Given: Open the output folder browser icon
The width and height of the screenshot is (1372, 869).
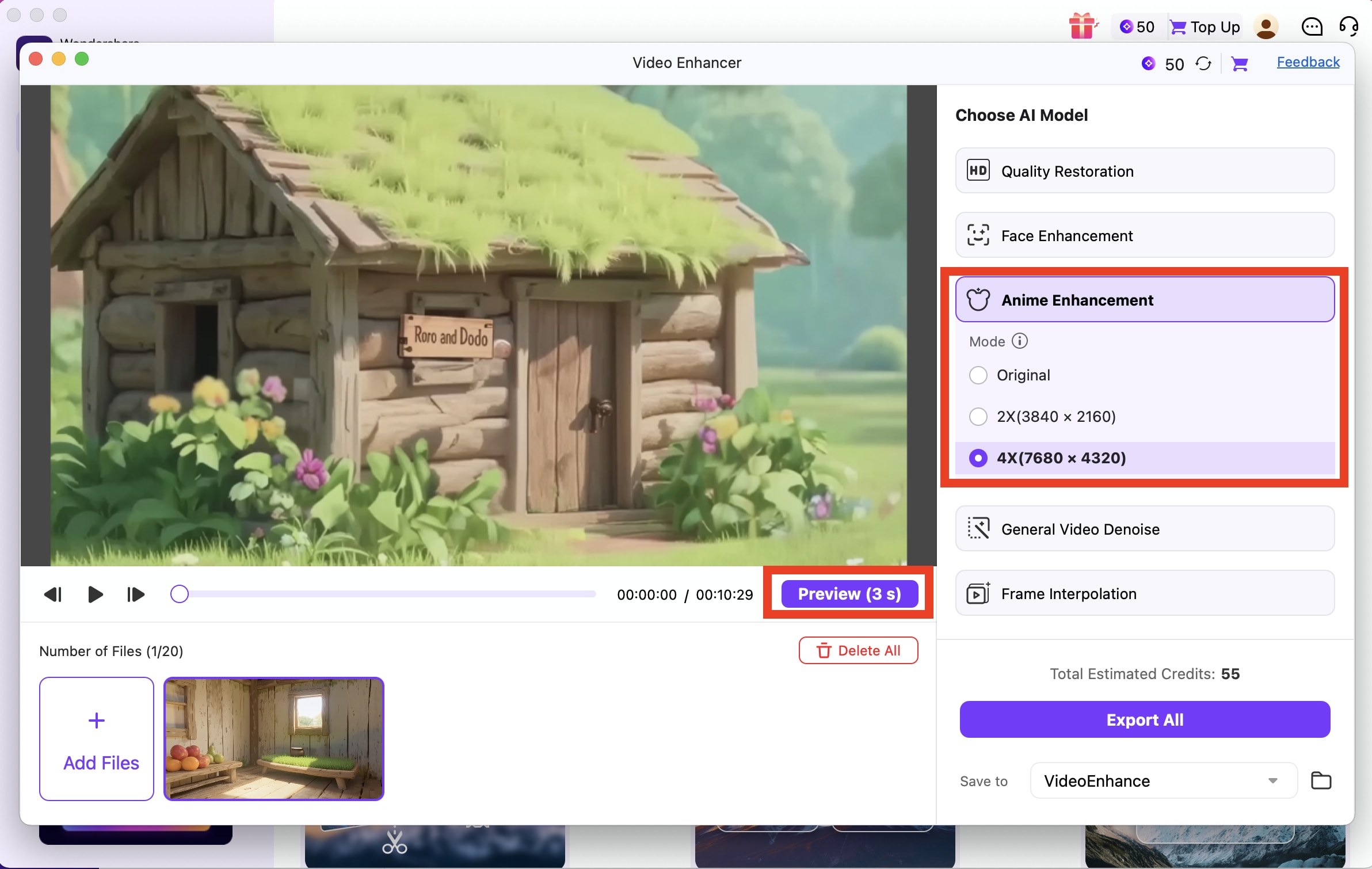Looking at the screenshot, I should pyautogui.click(x=1321, y=780).
